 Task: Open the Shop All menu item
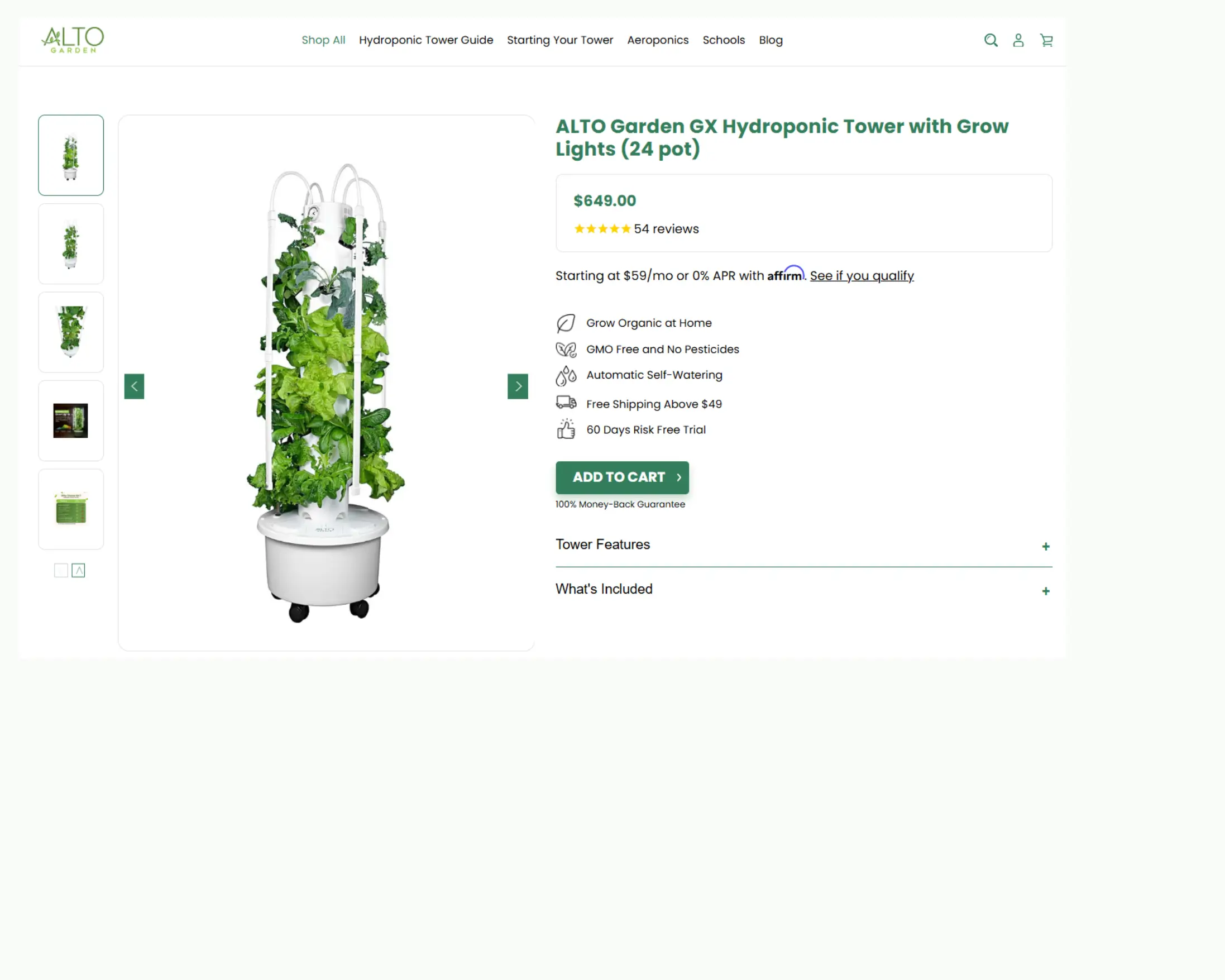coord(323,40)
